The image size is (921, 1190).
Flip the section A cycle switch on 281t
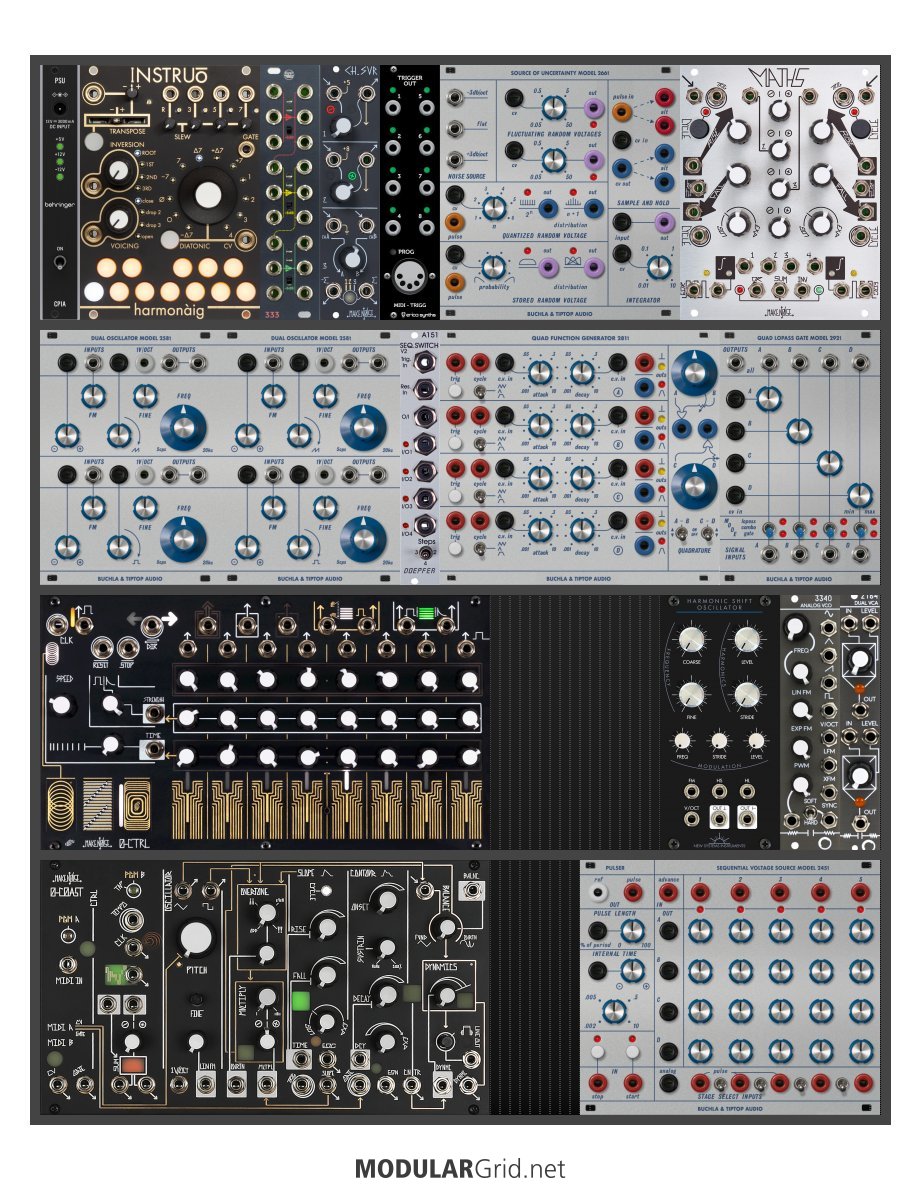point(479,392)
